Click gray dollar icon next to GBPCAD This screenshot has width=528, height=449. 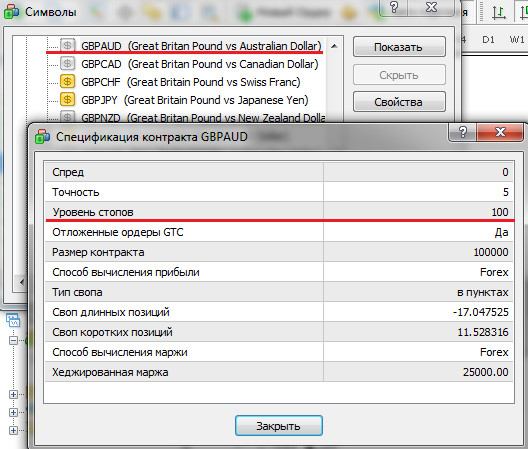click(x=67, y=63)
